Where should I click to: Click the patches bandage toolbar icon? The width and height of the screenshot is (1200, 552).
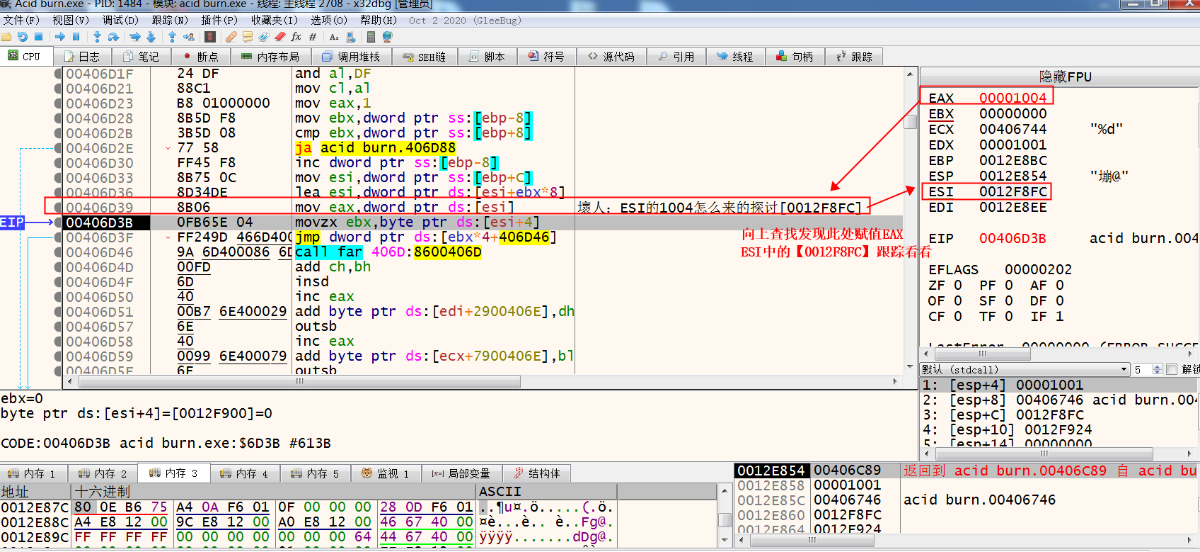click(231, 36)
